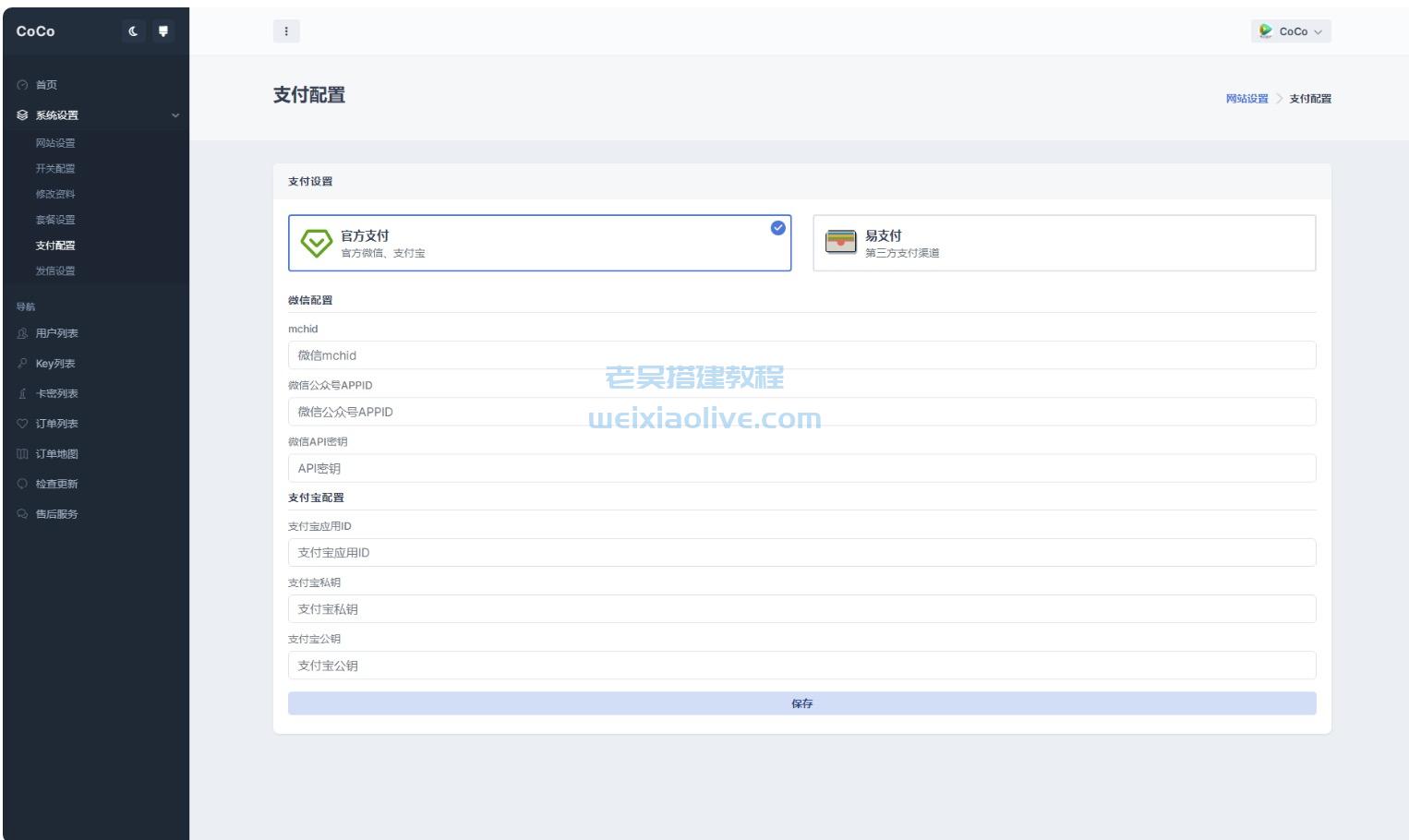Open 开关配置 in the sidebar
This screenshot has height=840, width=1409.
click(55, 169)
